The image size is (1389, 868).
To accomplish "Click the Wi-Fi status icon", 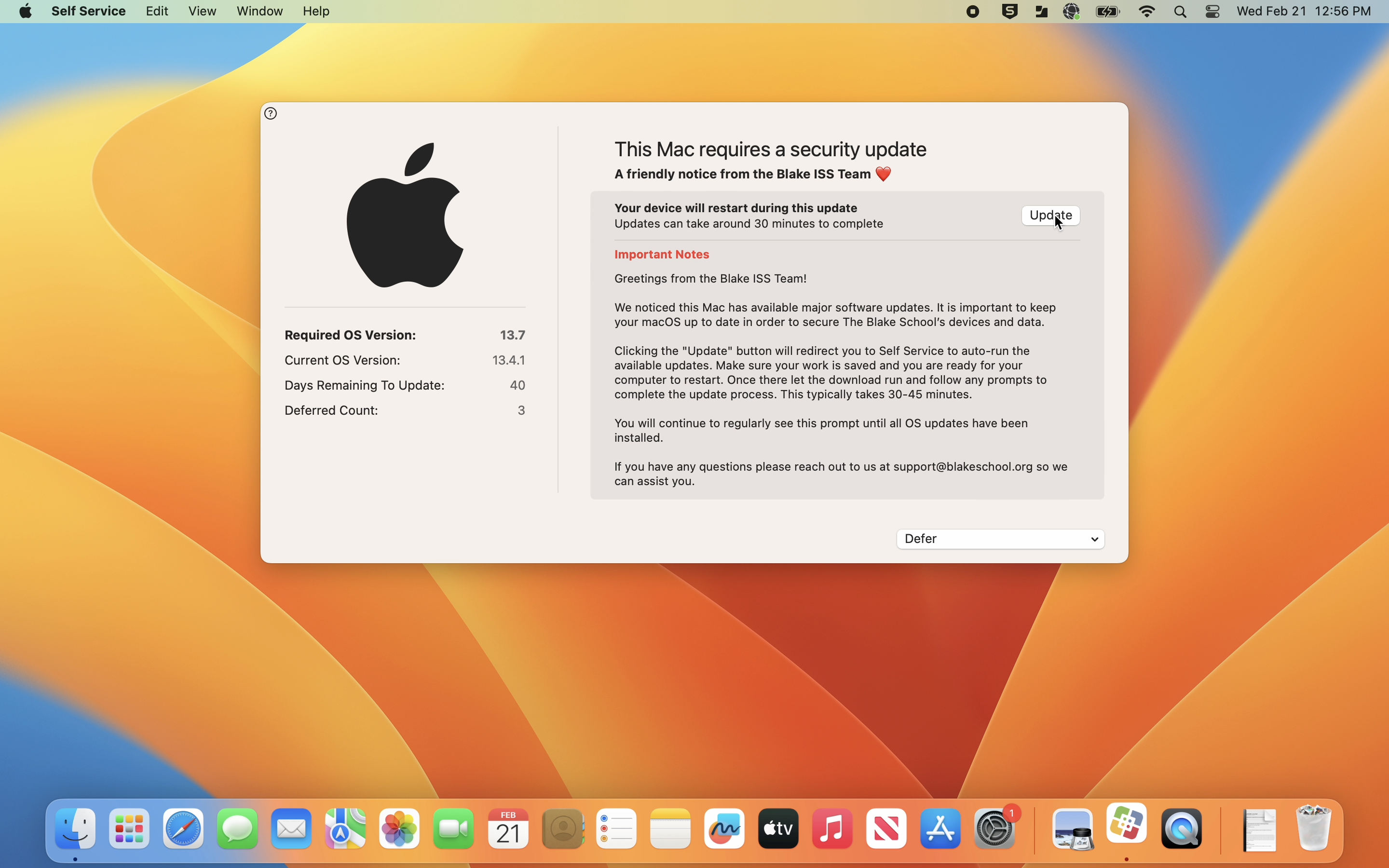I will pyautogui.click(x=1147, y=12).
